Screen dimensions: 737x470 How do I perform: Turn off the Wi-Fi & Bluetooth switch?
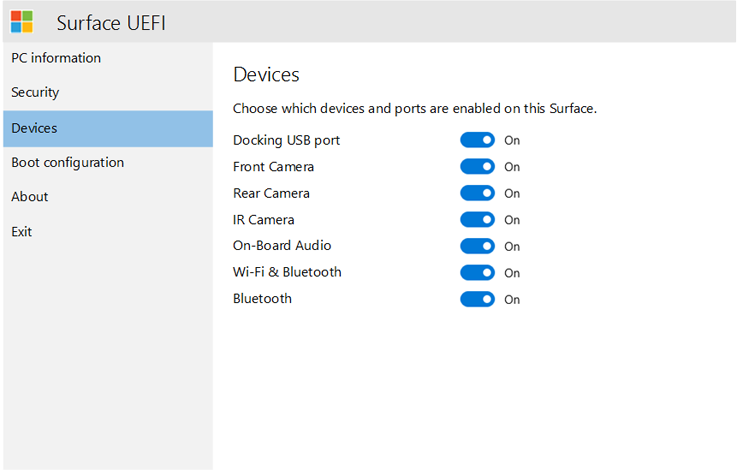477,273
